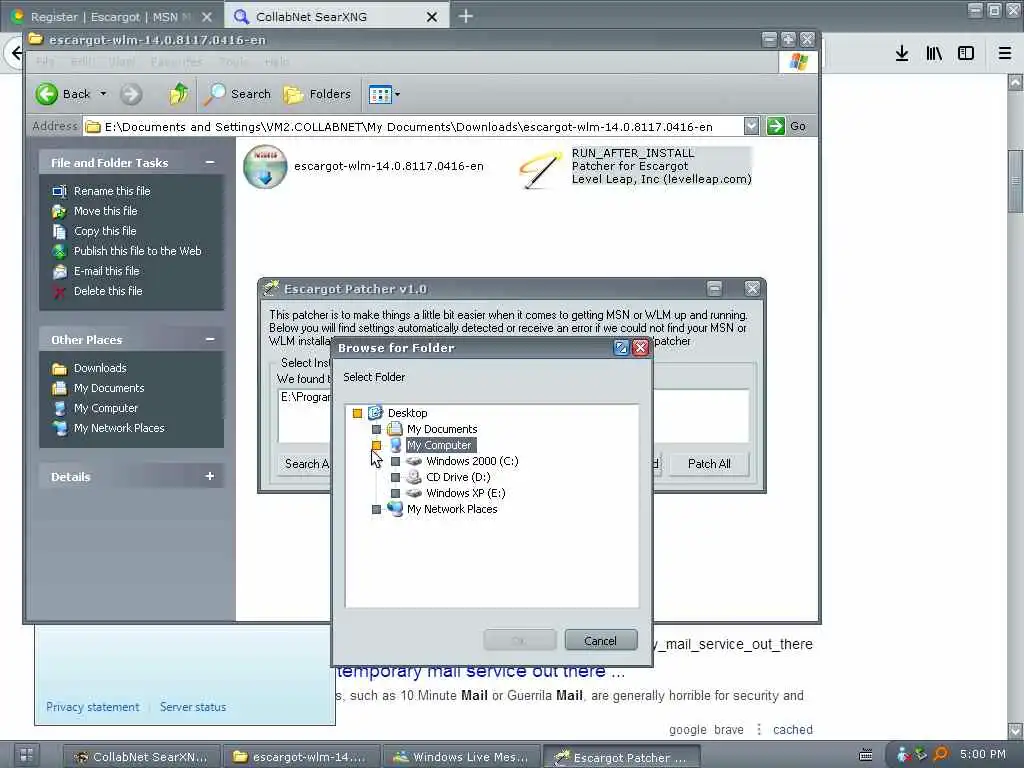Go back with the green Back arrow

[46, 94]
